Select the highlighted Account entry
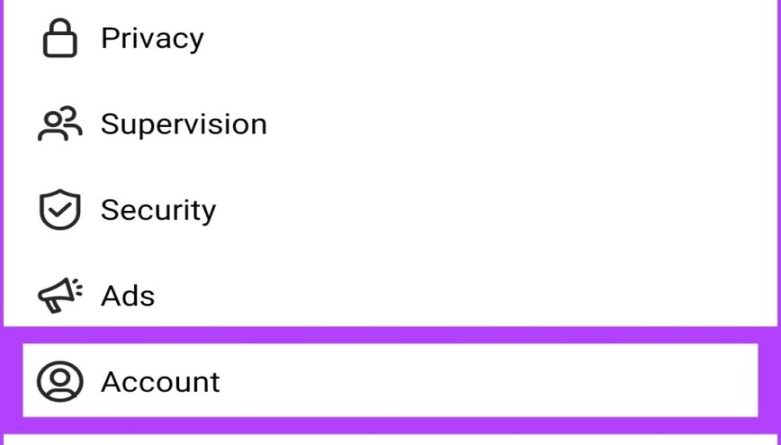The width and height of the screenshot is (781, 445). pos(390,380)
